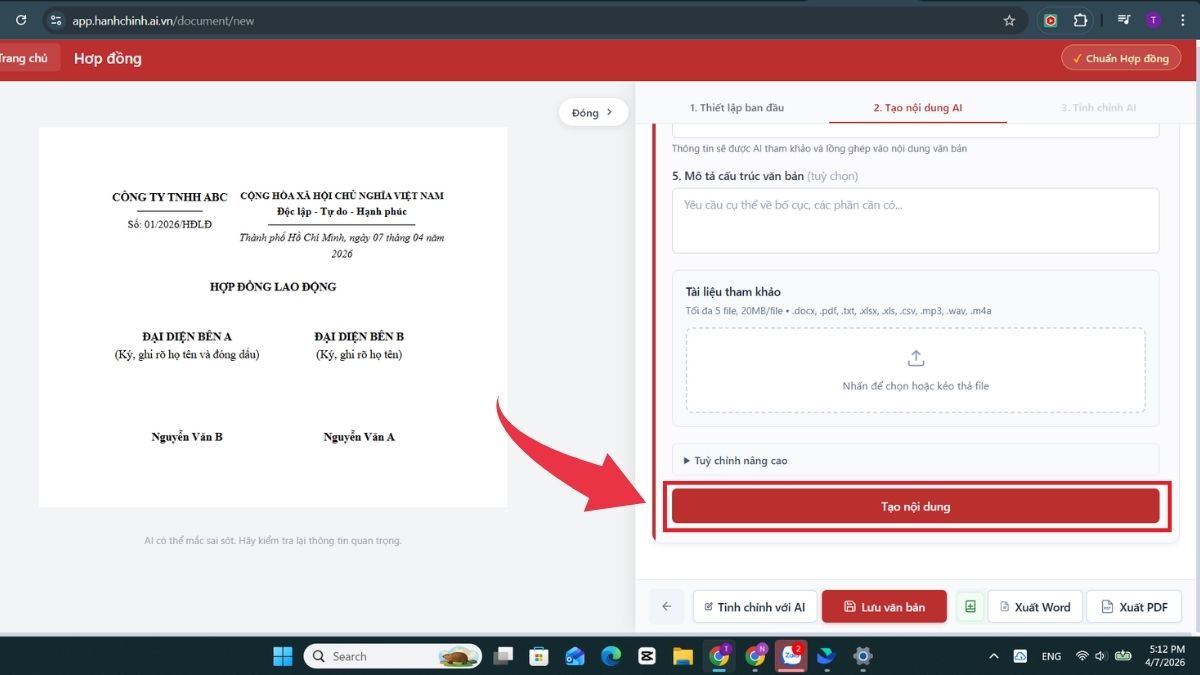Image resolution: width=1200 pixels, height=675 pixels.
Task: Click the Tài liệu tham khảo label
Action: pyautogui.click(x=733, y=292)
